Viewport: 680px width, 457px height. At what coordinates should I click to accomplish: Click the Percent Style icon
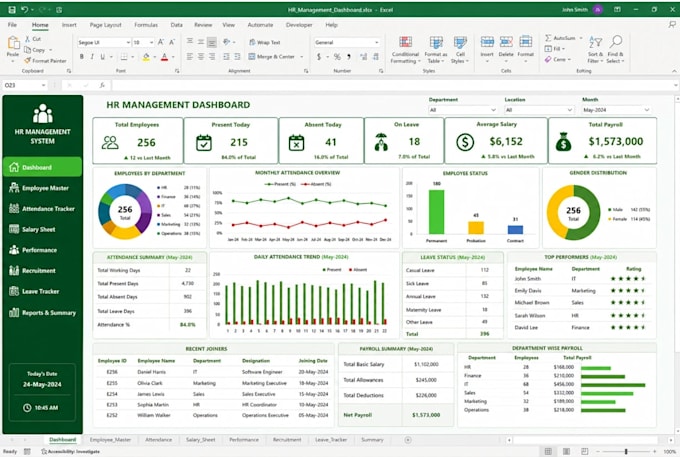(x=337, y=57)
